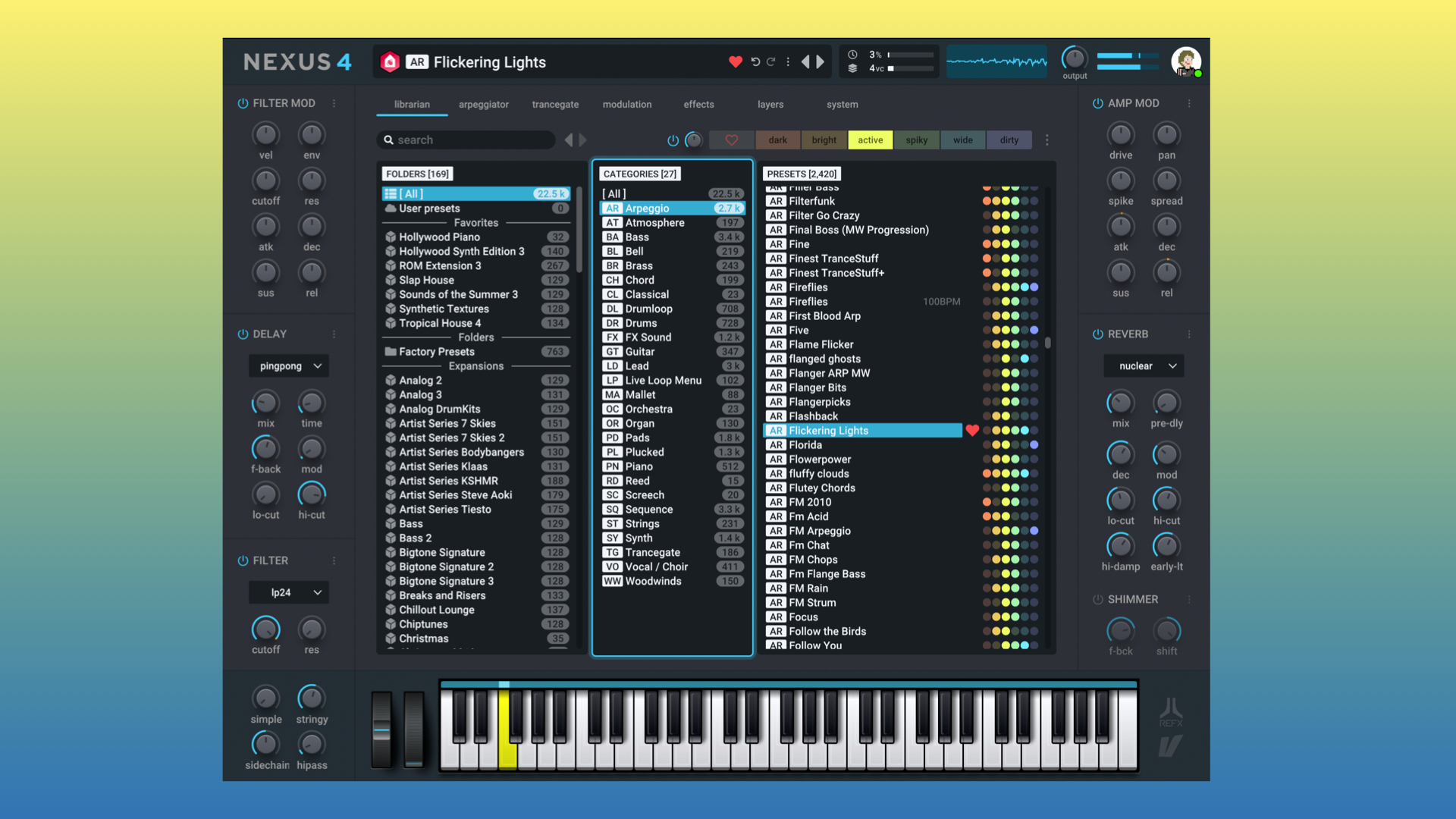Open the DELAY options menu
Screen dimensions: 1456x819
(x=334, y=334)
